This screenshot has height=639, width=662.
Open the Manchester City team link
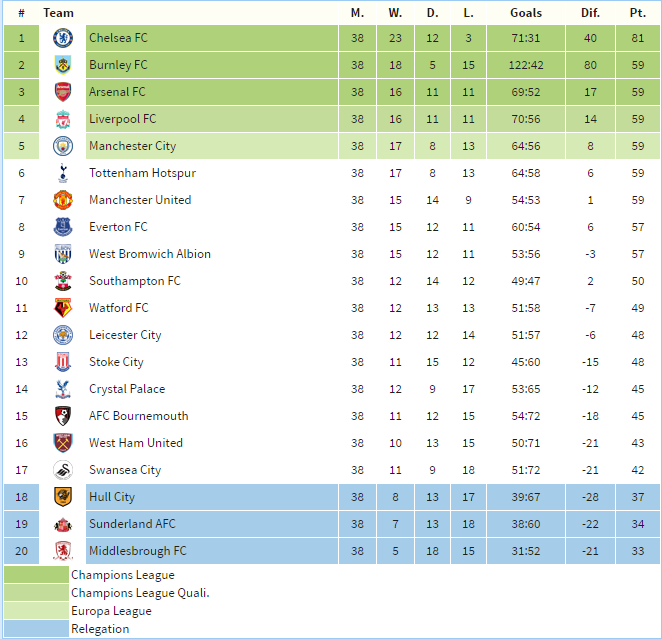tap(132, 146)
